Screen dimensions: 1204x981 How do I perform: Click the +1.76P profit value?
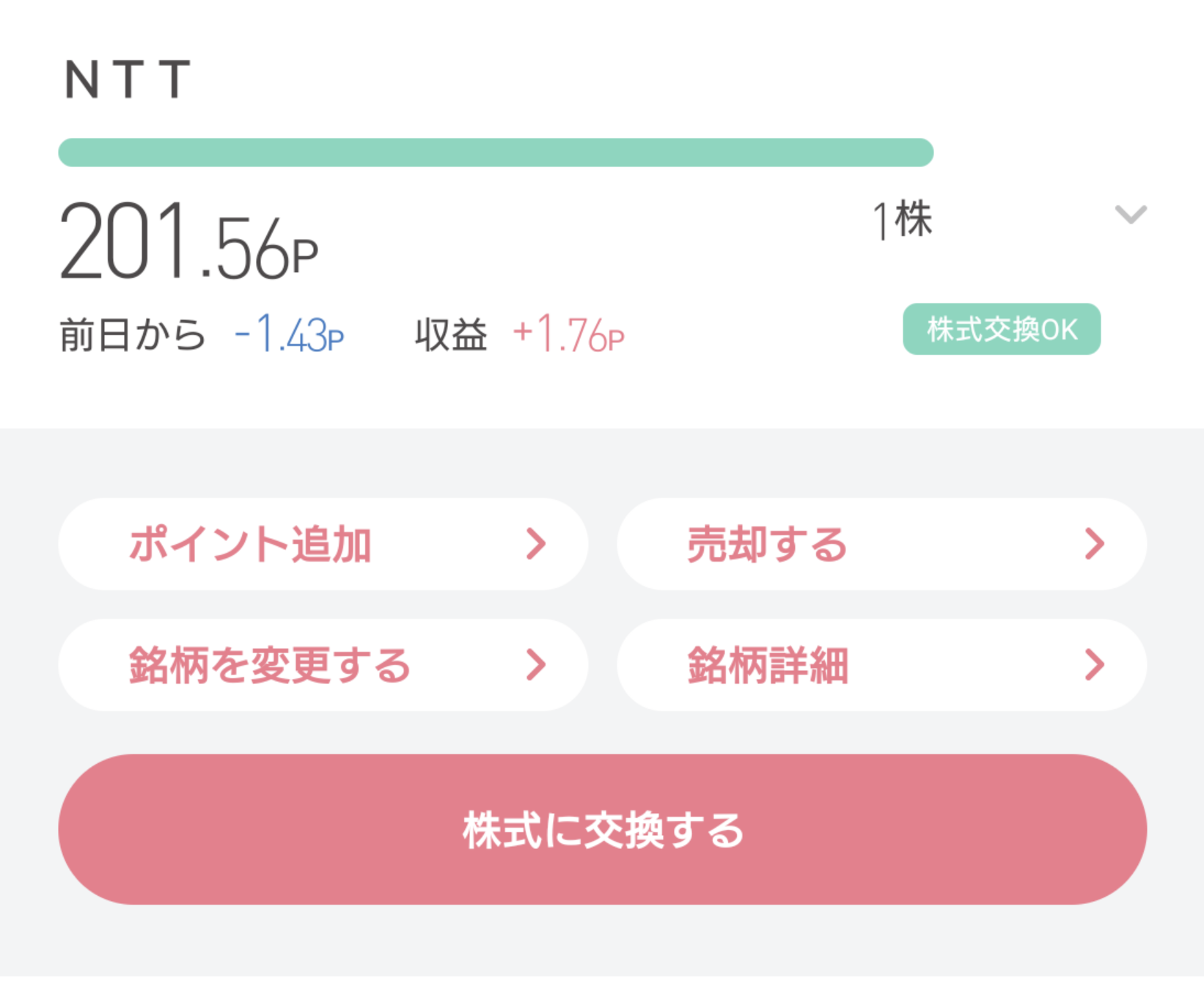[x=568, y=335]
